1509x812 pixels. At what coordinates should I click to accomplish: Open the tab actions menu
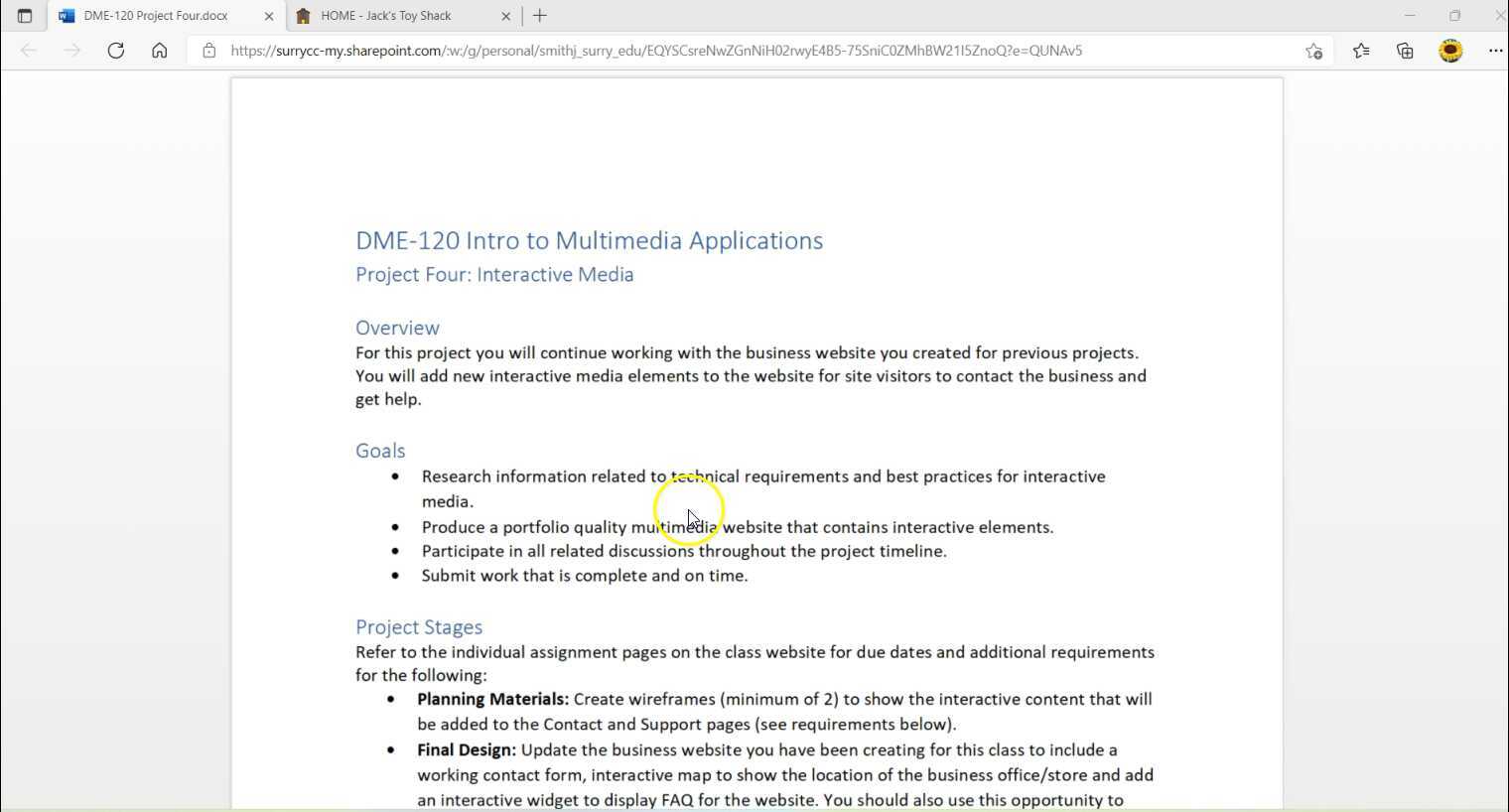tap(25, 15)
